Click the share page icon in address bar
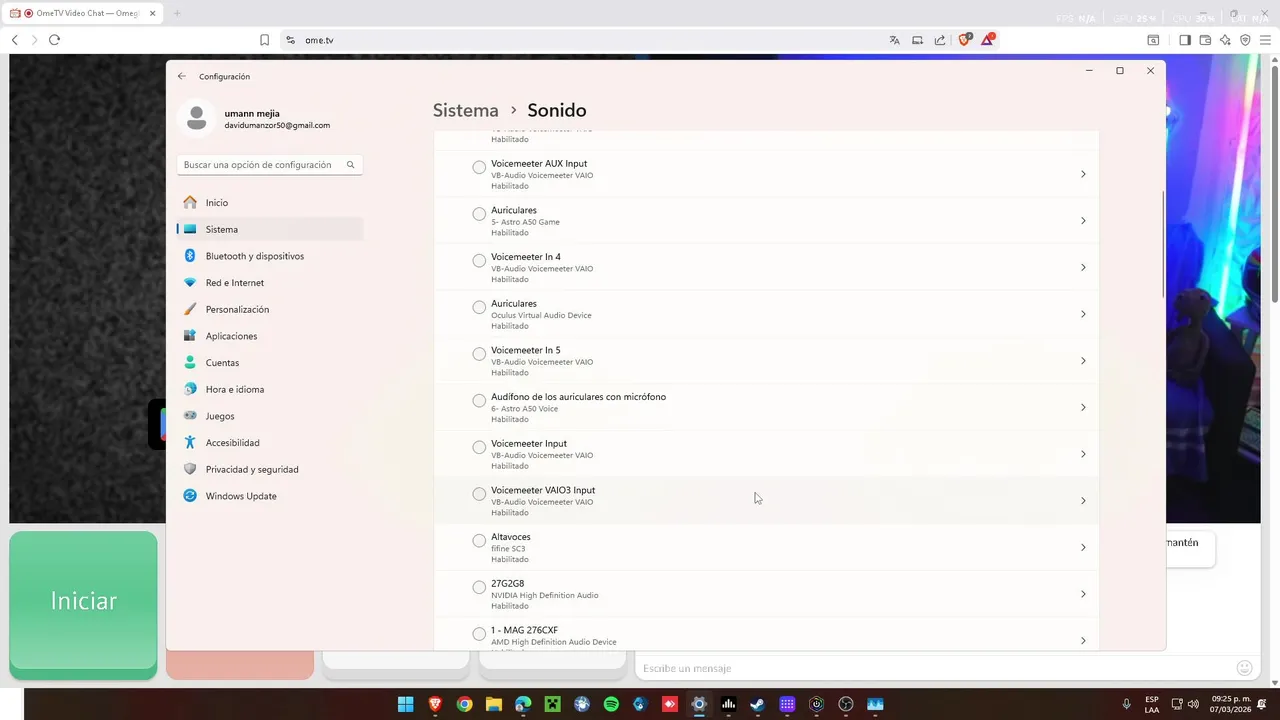This screenshot has width=1280, height=720. pos(940,40)
